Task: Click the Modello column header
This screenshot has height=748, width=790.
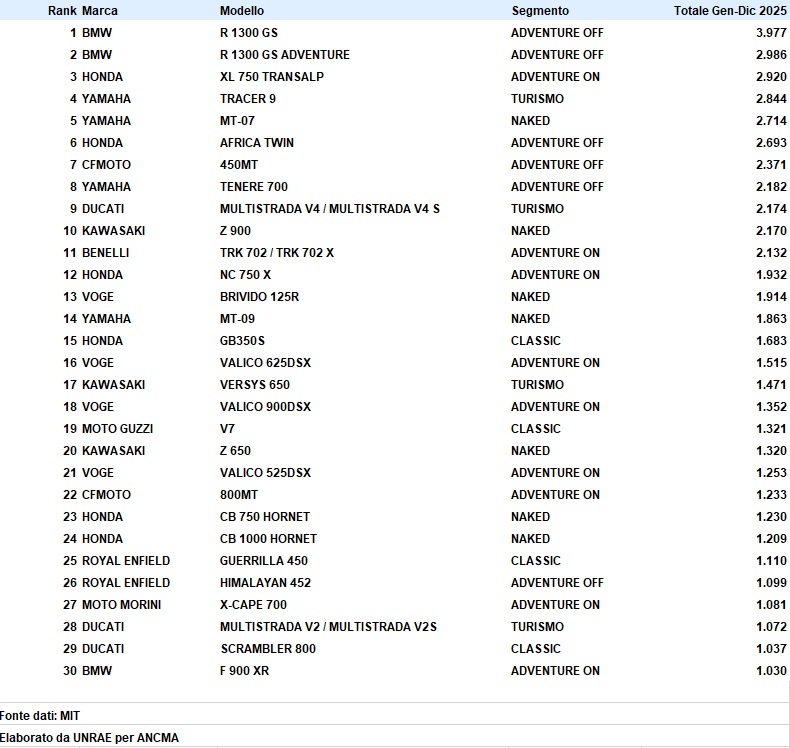Action: click(x=242, y=11)
